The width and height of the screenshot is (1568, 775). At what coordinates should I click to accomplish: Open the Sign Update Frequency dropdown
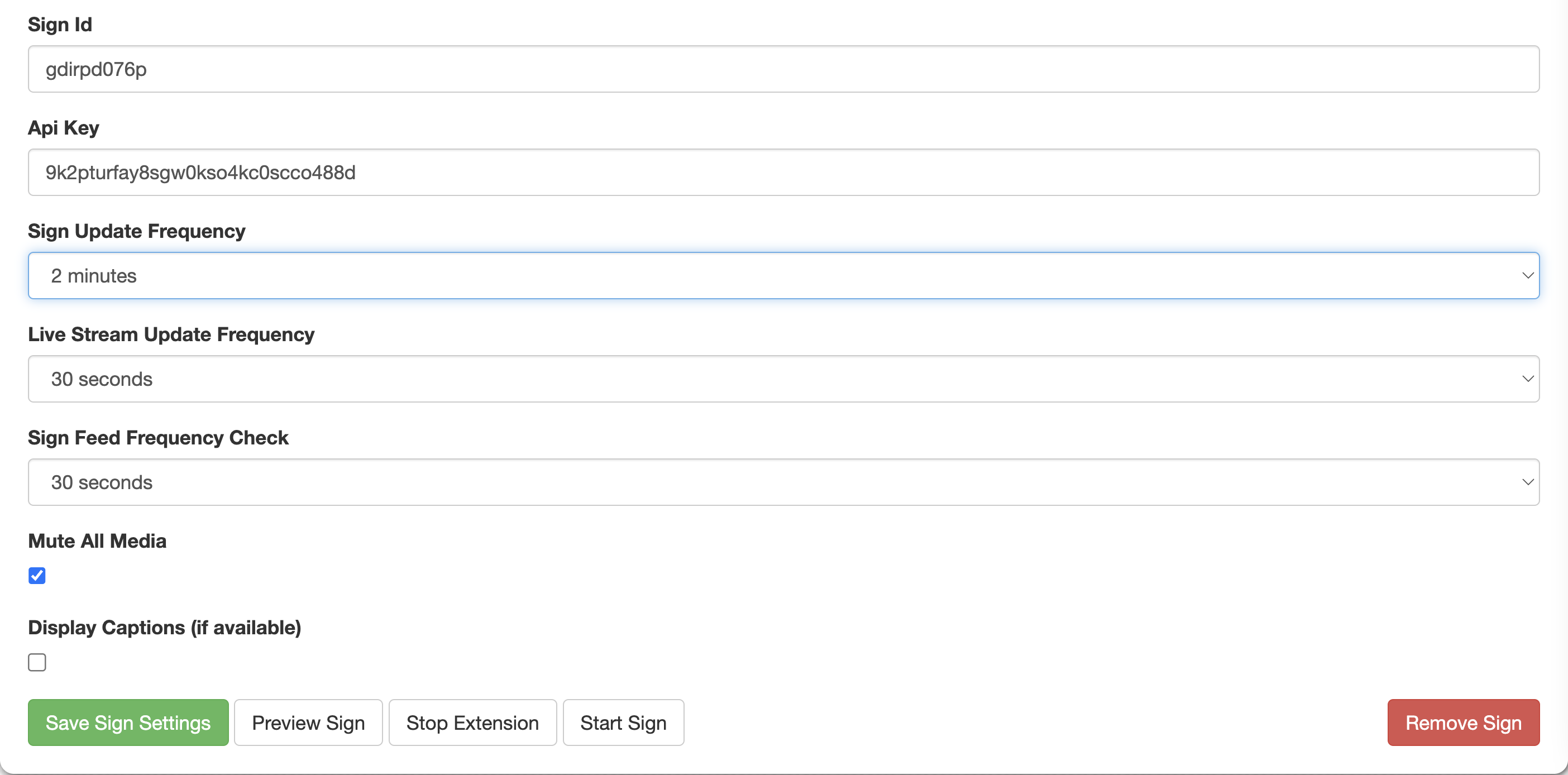pos(783,276)
